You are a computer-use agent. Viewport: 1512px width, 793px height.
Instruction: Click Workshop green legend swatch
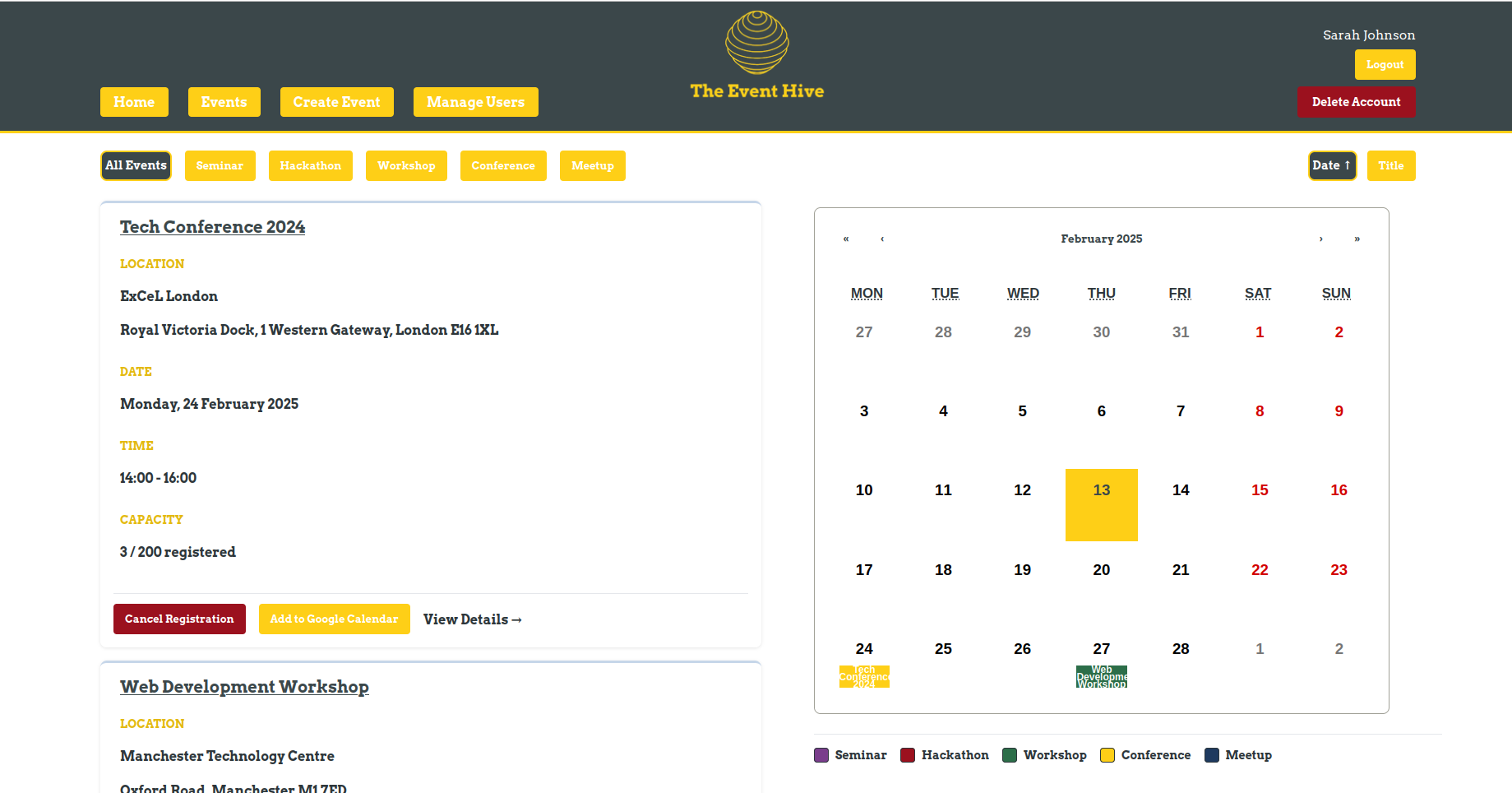click(x=1010, y=755)
